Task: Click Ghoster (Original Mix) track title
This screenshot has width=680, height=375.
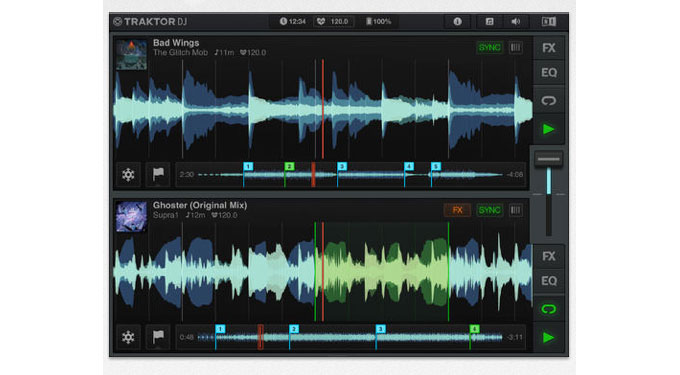Action: (x=200, y=205)
